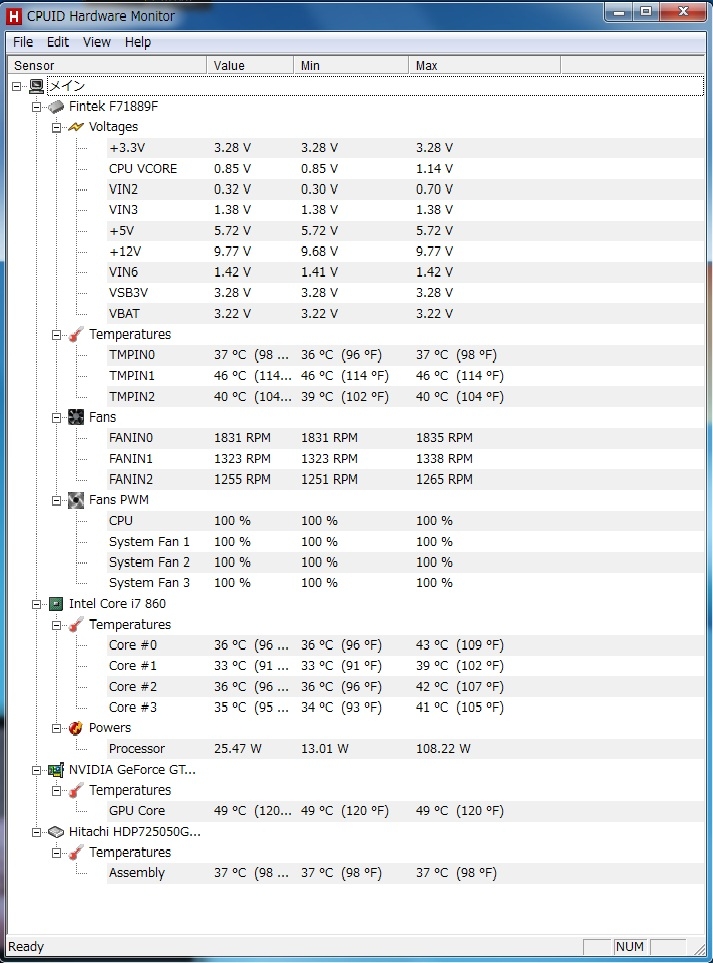Screen dimensions: 713x963
Task: Collapse the Voltages section
Action: click(x=57, y=127)
